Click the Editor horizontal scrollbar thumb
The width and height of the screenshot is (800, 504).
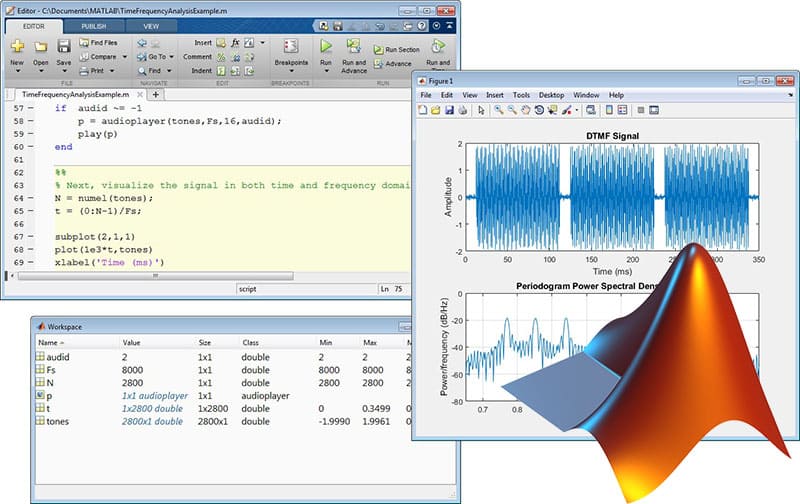click(x=156, y=276)
